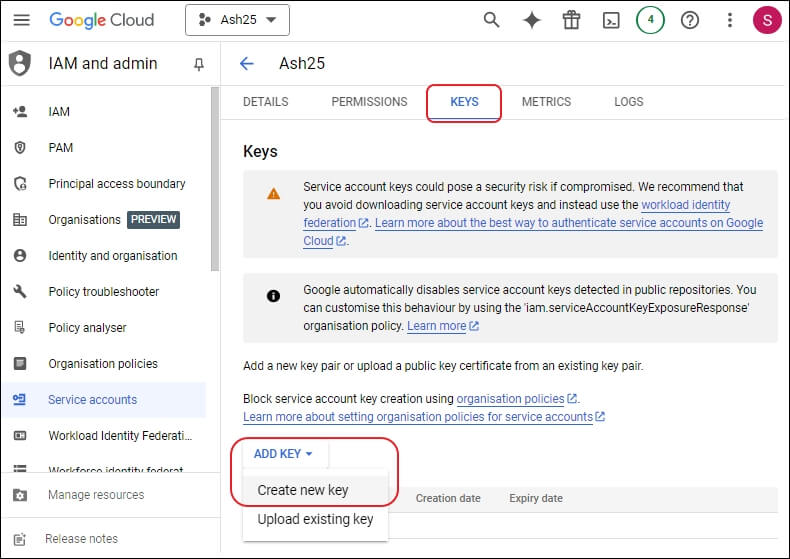Activate Cloud Shell terminal icon
Image resolution: width=790 pixels, height=559 pixels.
point(611,20)
